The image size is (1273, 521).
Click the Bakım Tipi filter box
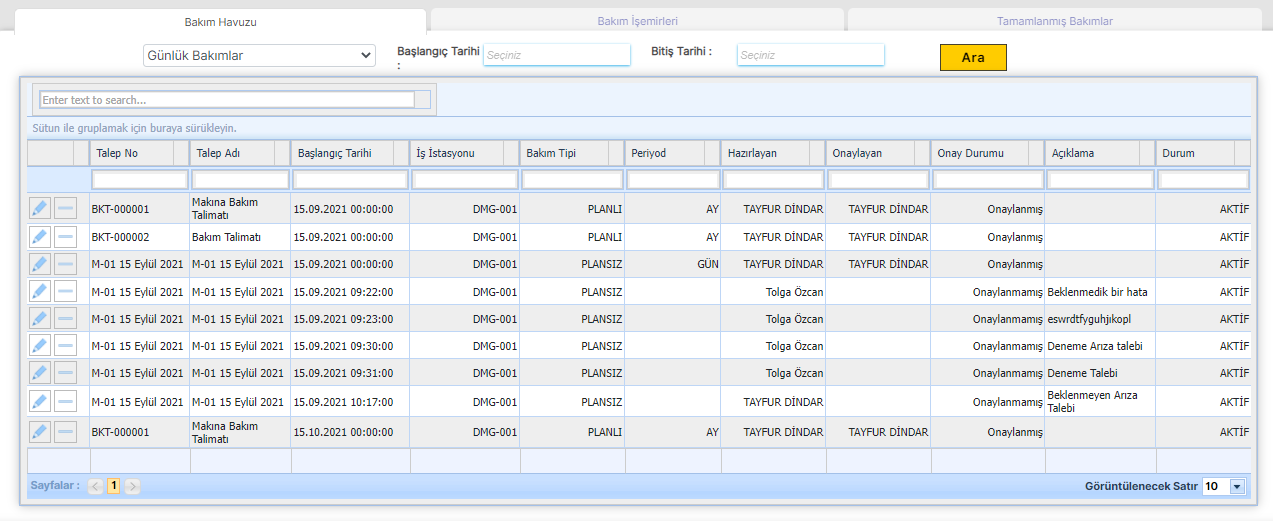(x=573, y=180)
